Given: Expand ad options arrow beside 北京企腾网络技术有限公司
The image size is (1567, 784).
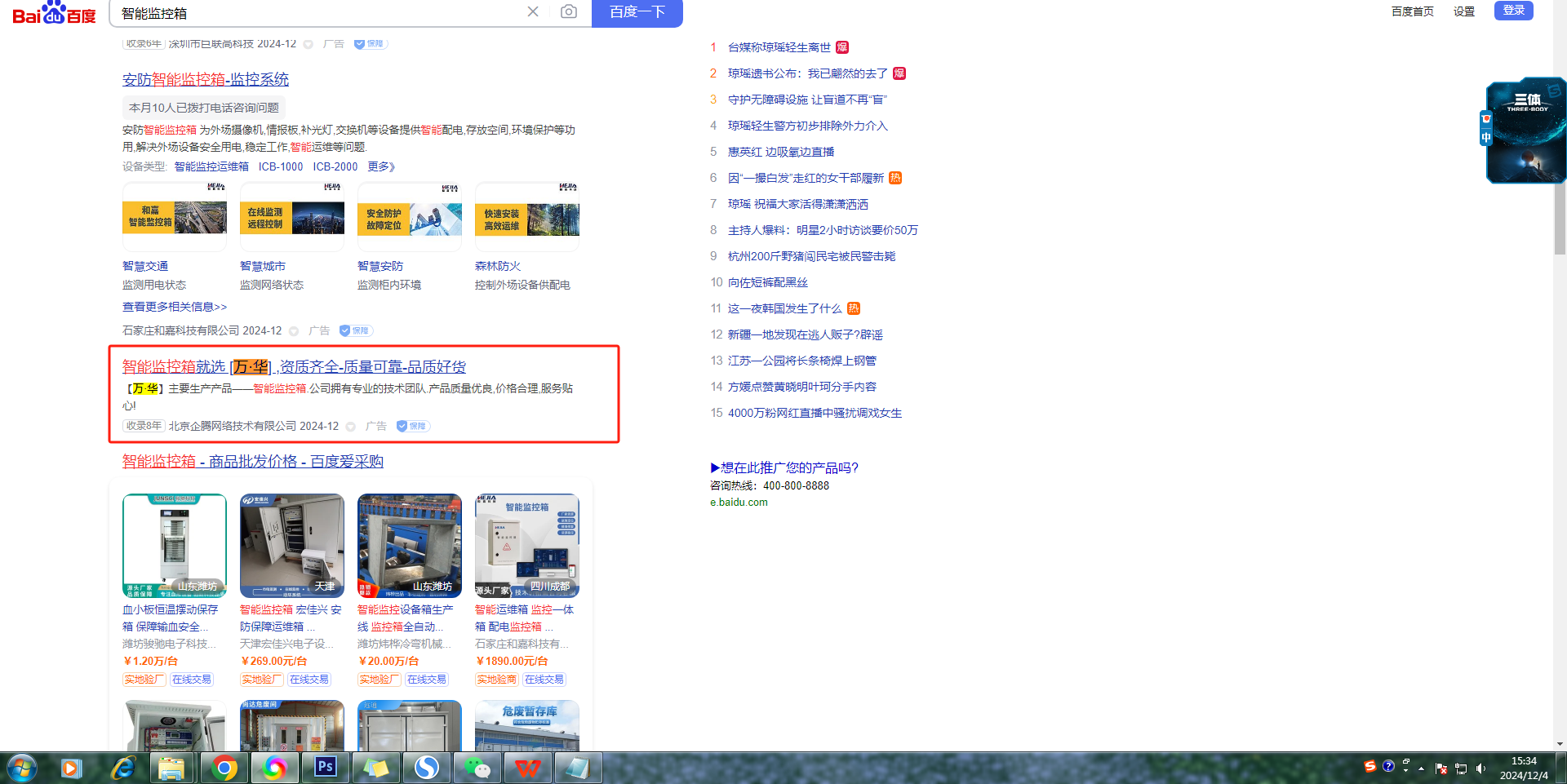Looking at the screenshot, I should [351, 427].
